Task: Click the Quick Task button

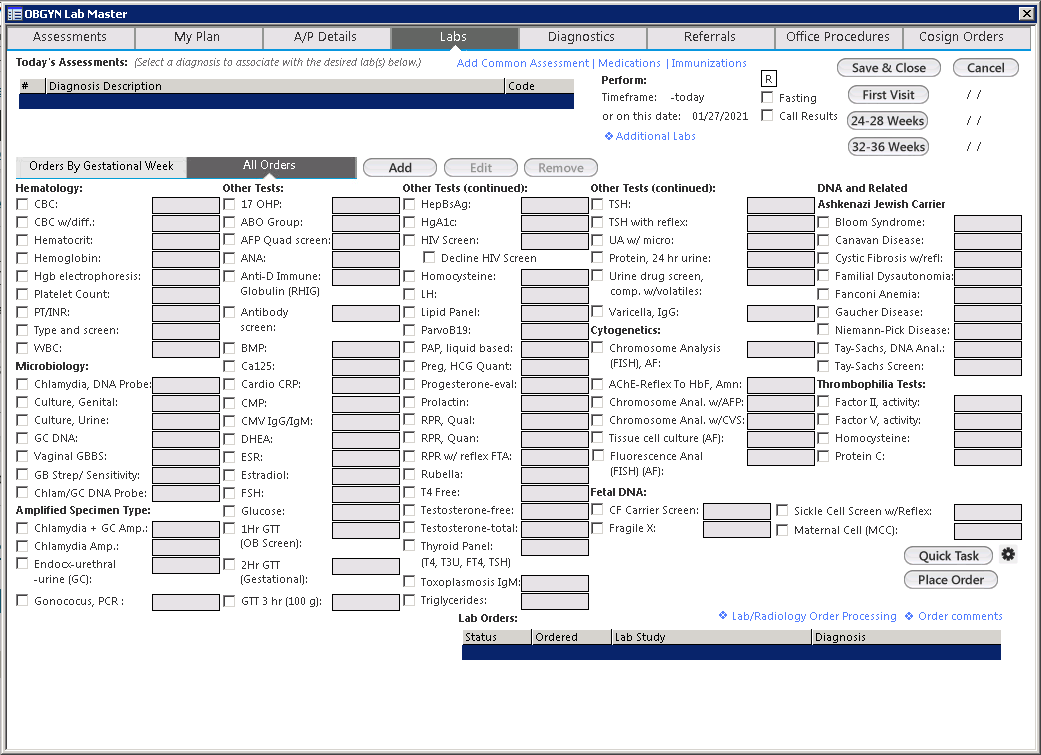Action: (948, 556)
